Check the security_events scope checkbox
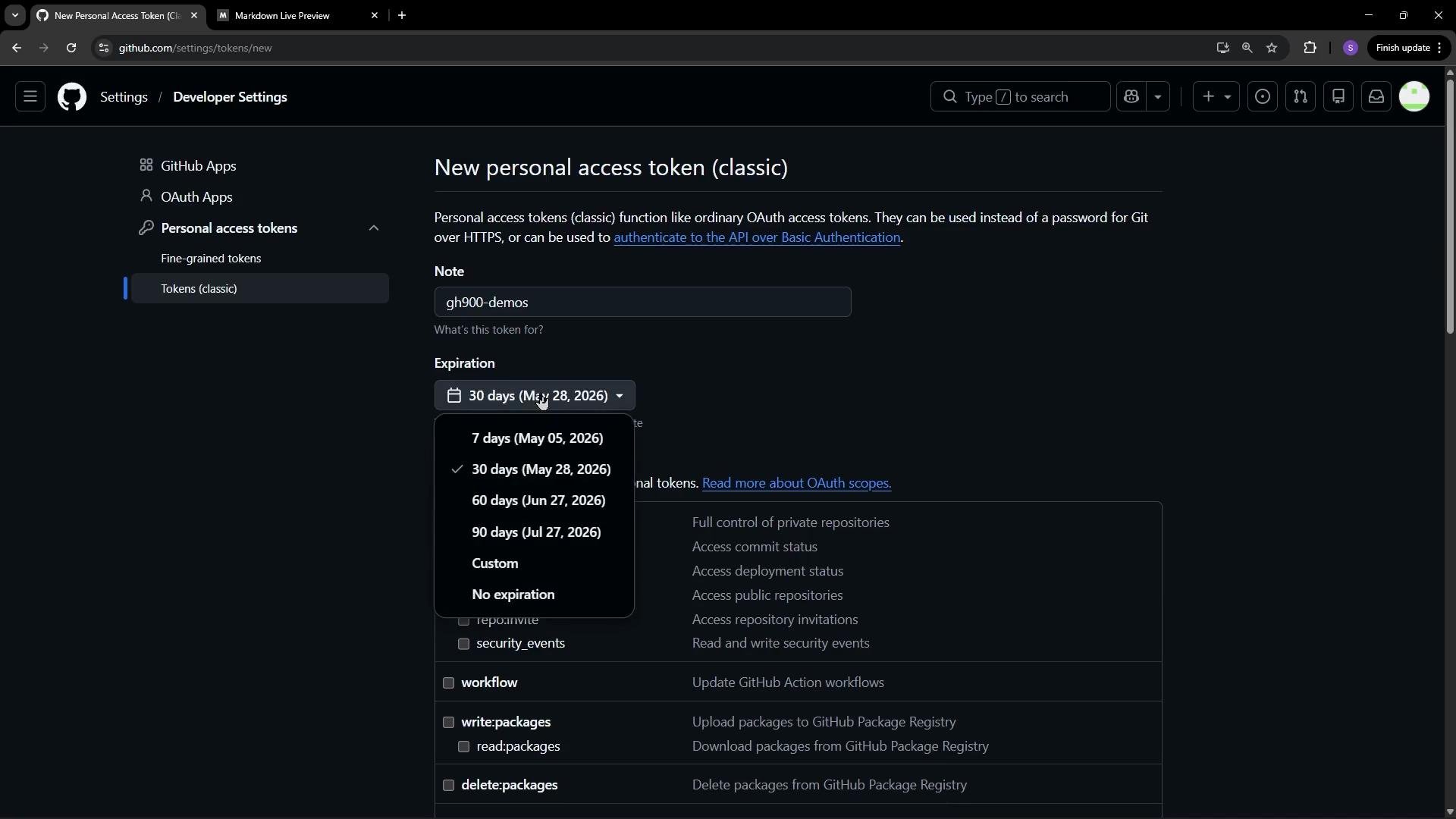The width and height of the screenshot is (1456, 819). click(x=463, y=644)
